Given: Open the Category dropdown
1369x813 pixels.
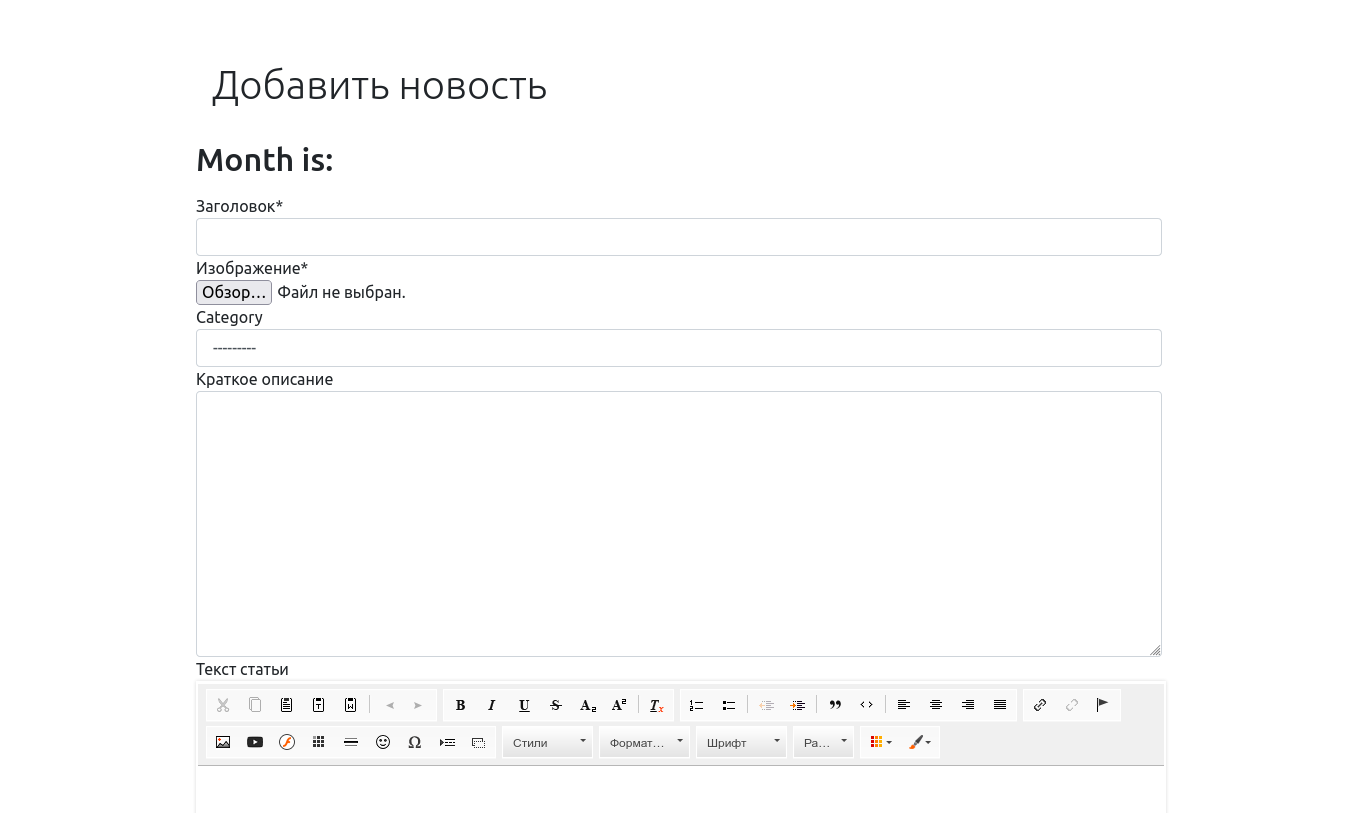Looking at the screenshot, I should 678,348.
